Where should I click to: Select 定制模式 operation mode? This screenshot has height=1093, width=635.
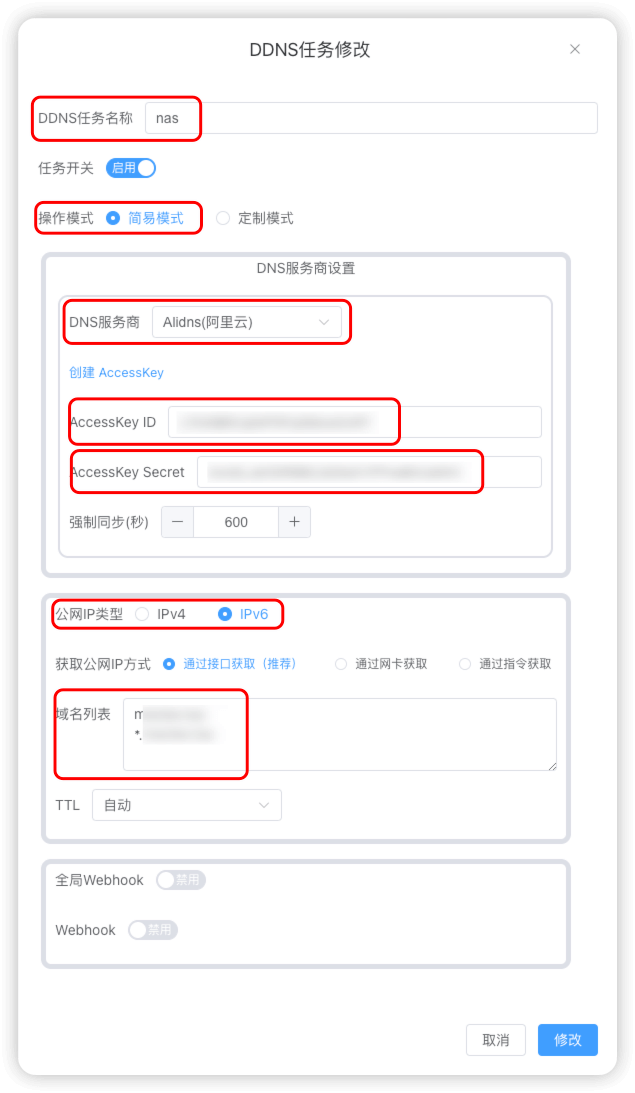(254, 218)
